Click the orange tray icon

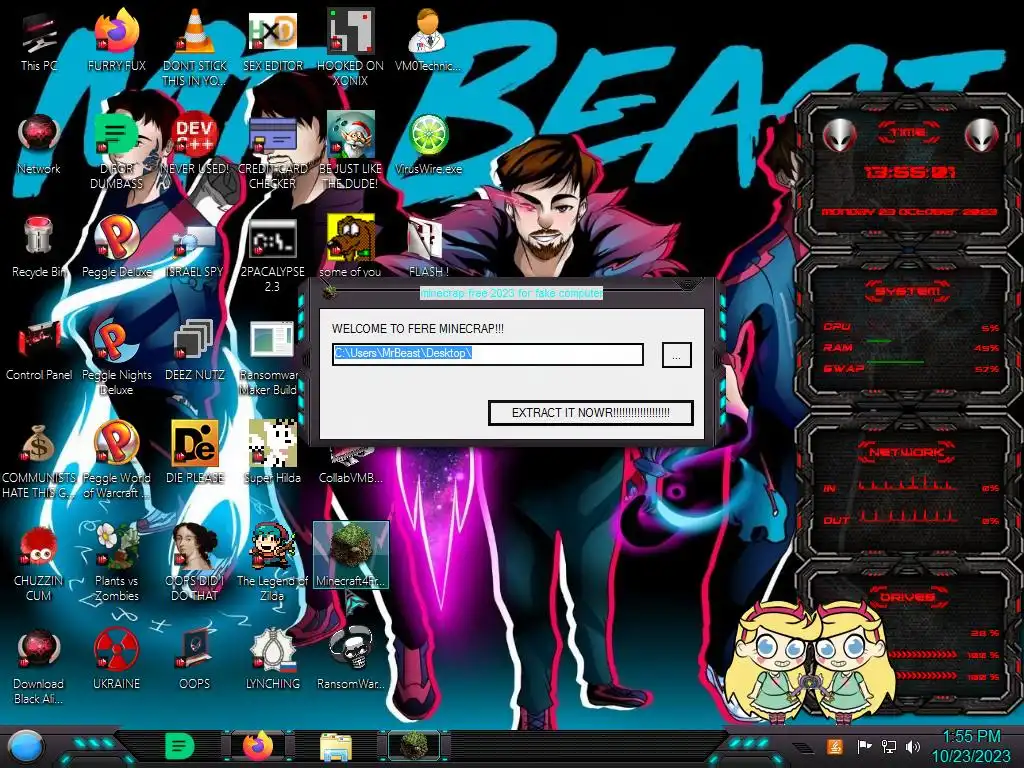[835, 746]
